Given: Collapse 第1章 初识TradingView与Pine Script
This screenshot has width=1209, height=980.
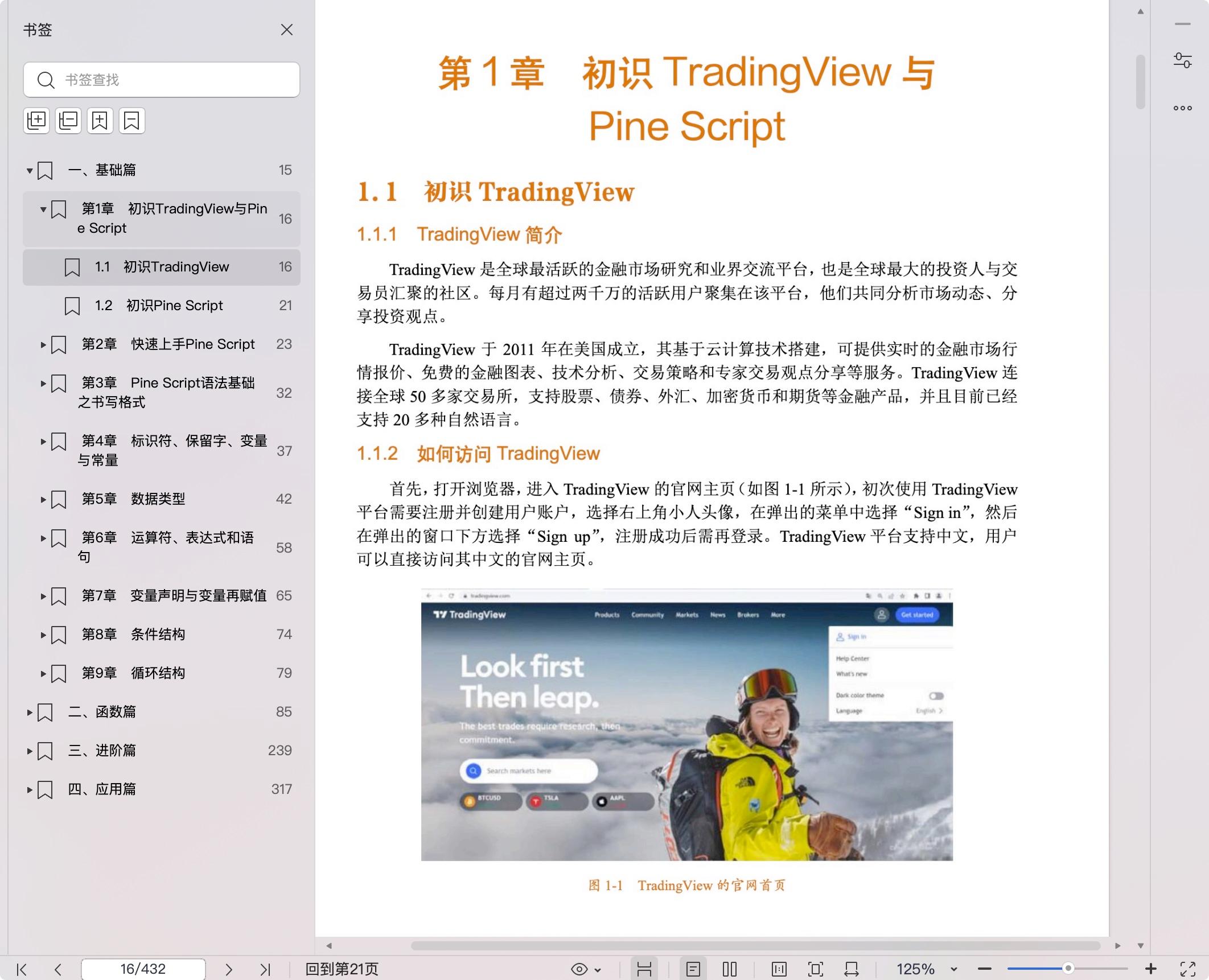Looking at the screenshot, I should pos(43,209).
